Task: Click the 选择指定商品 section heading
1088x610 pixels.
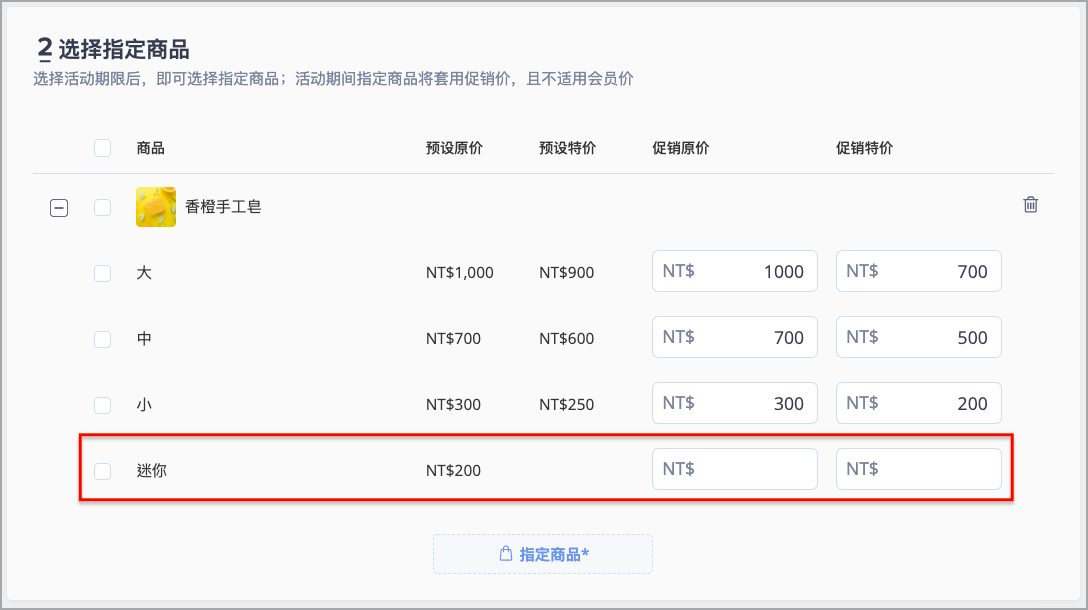Action: point(124,49)
